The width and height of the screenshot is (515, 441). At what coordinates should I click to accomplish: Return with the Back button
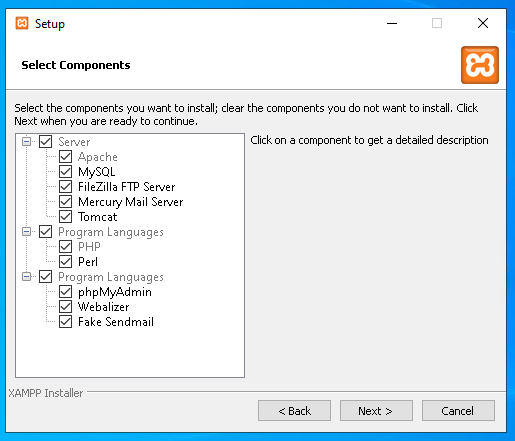pyautogui.click(x=294, y=411)
